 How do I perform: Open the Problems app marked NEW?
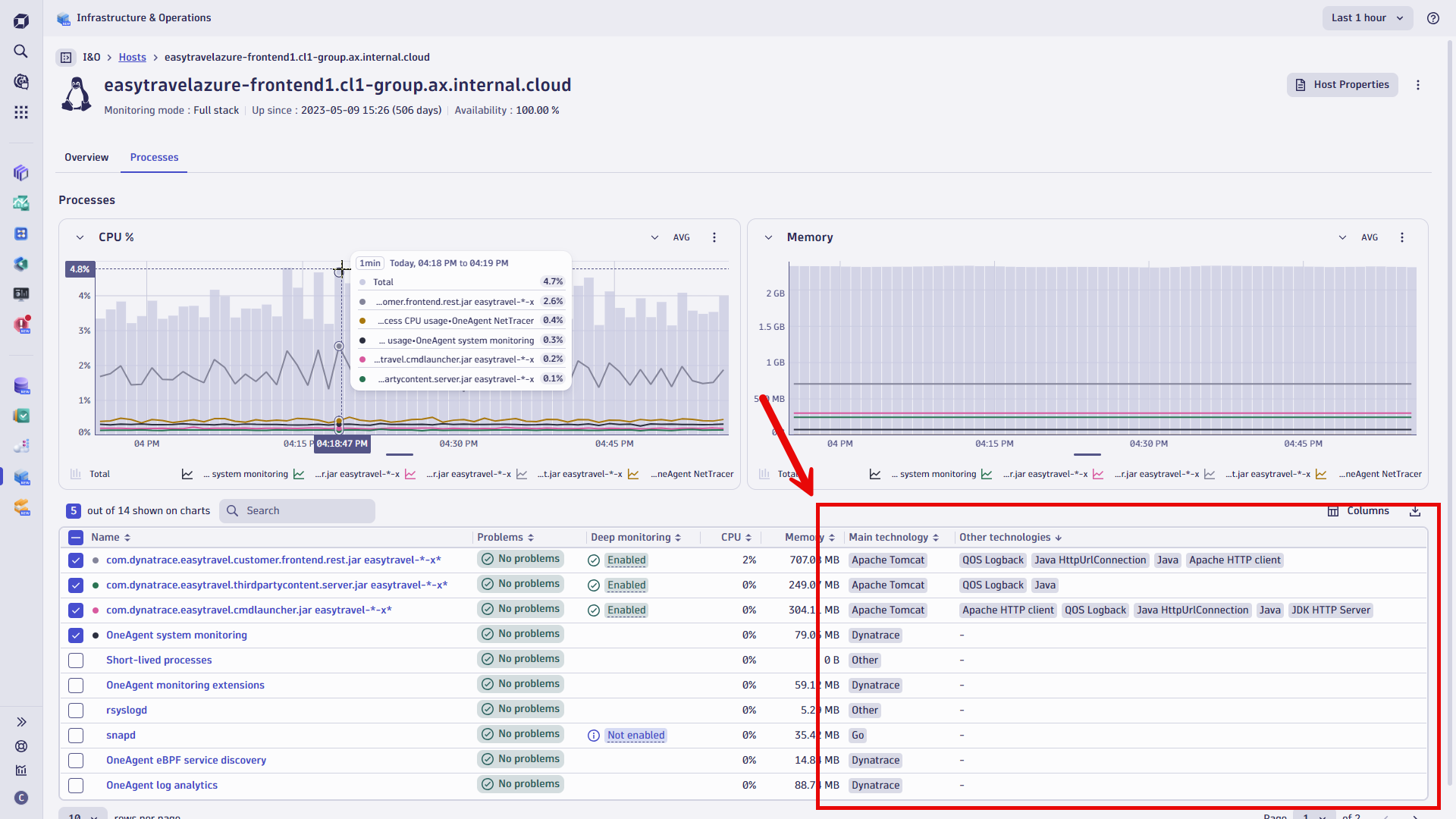pyautogui.click(x=20, y=325)
